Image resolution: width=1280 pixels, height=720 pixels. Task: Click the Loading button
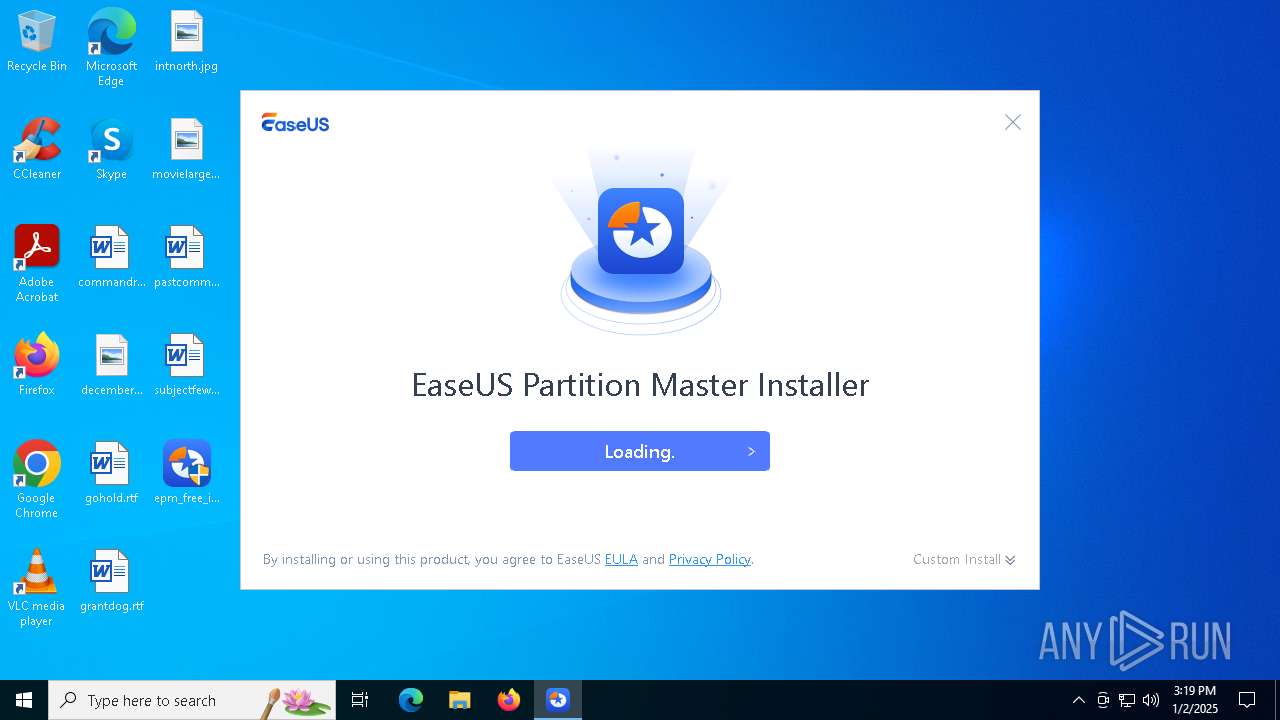(x=640, y=451)
